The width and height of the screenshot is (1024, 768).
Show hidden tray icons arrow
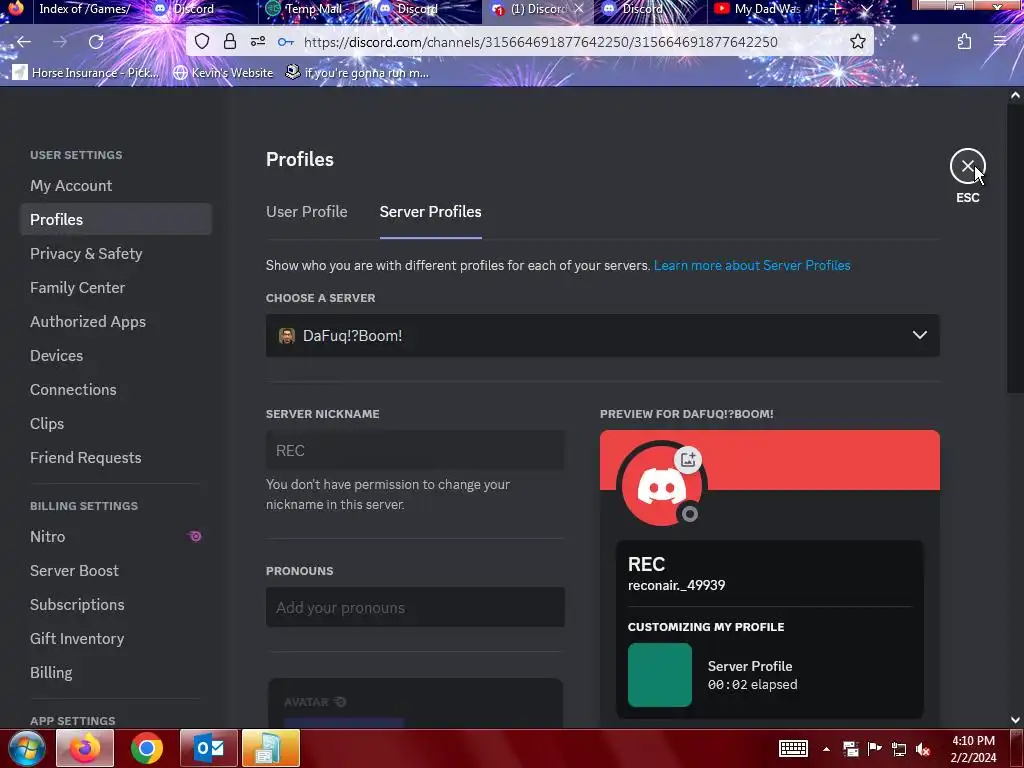[826, 749]
